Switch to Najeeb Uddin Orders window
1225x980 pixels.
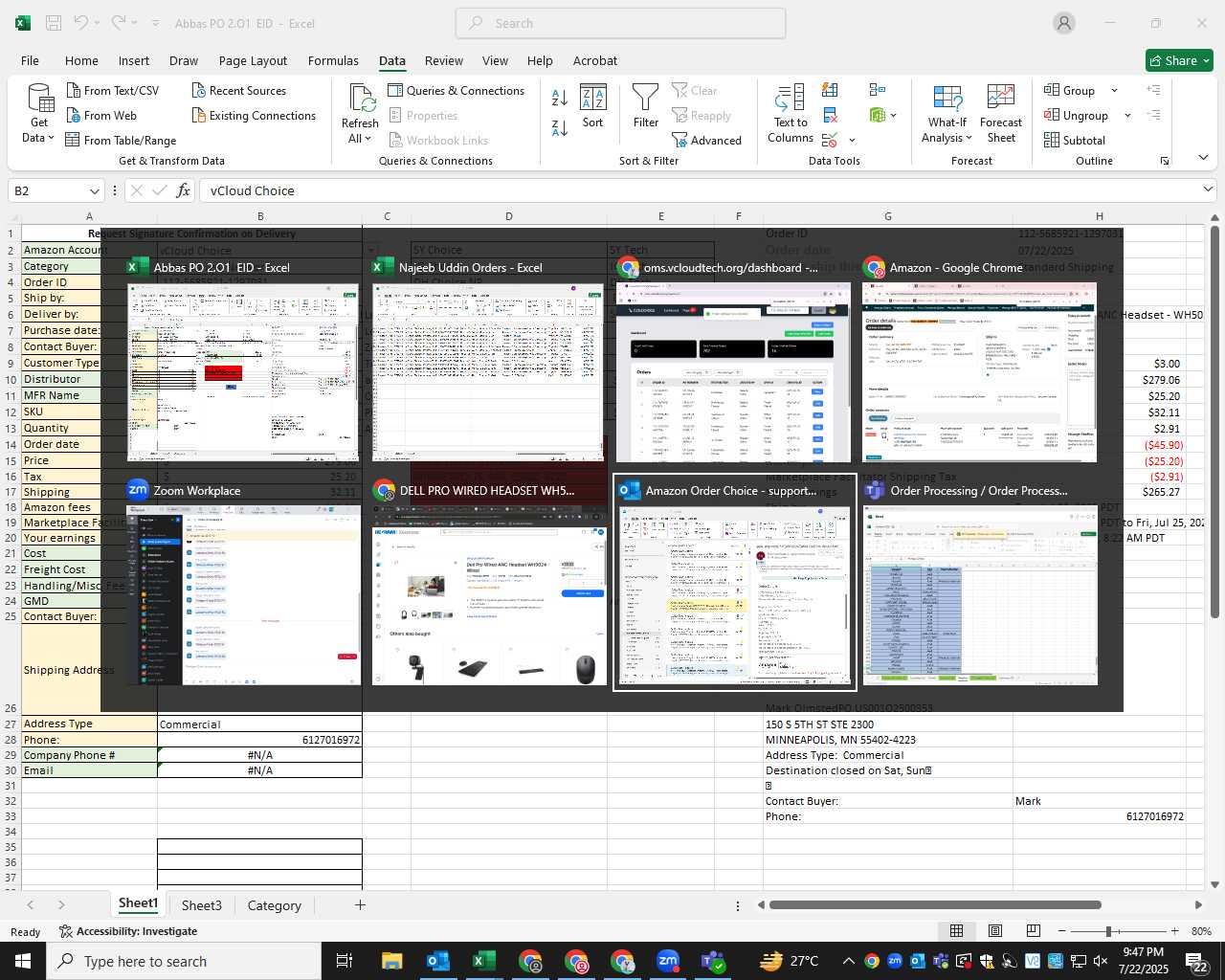click(489, 360)
